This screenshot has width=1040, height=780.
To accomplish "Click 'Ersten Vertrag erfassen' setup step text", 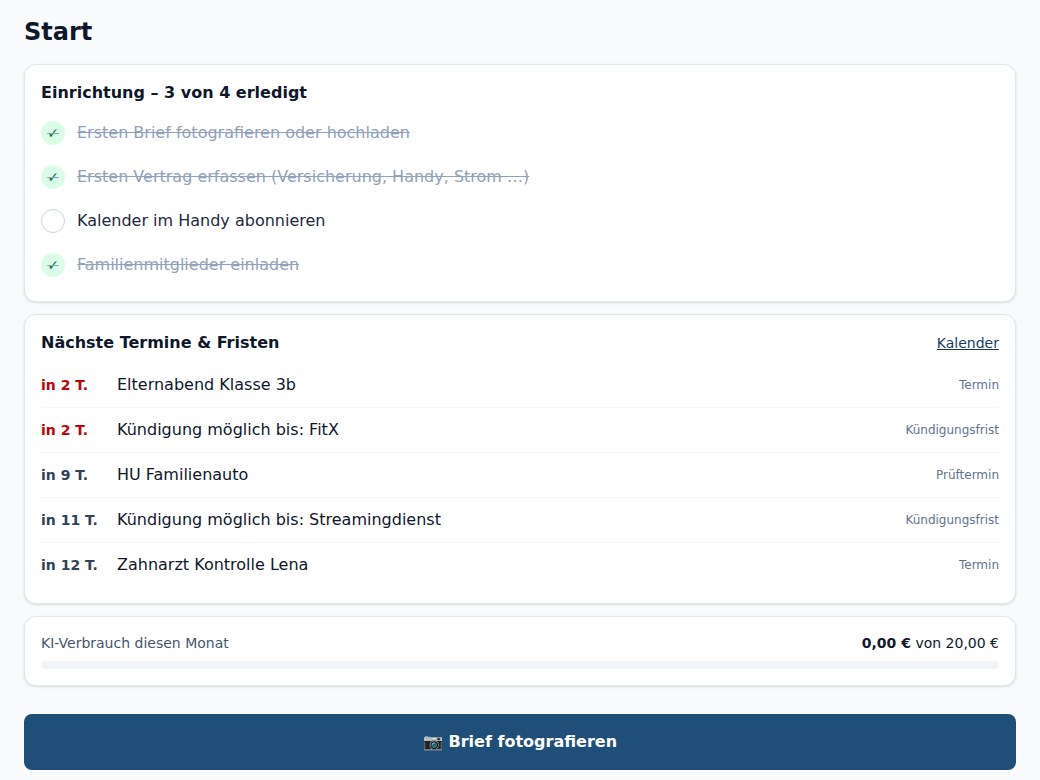I will tap(303, 176).
